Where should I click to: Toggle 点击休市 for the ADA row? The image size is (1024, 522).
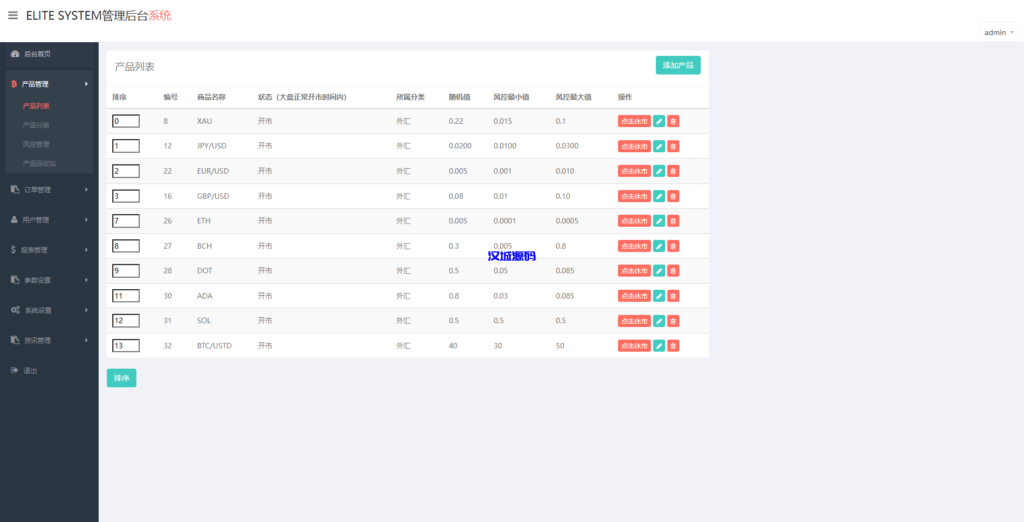634,296
